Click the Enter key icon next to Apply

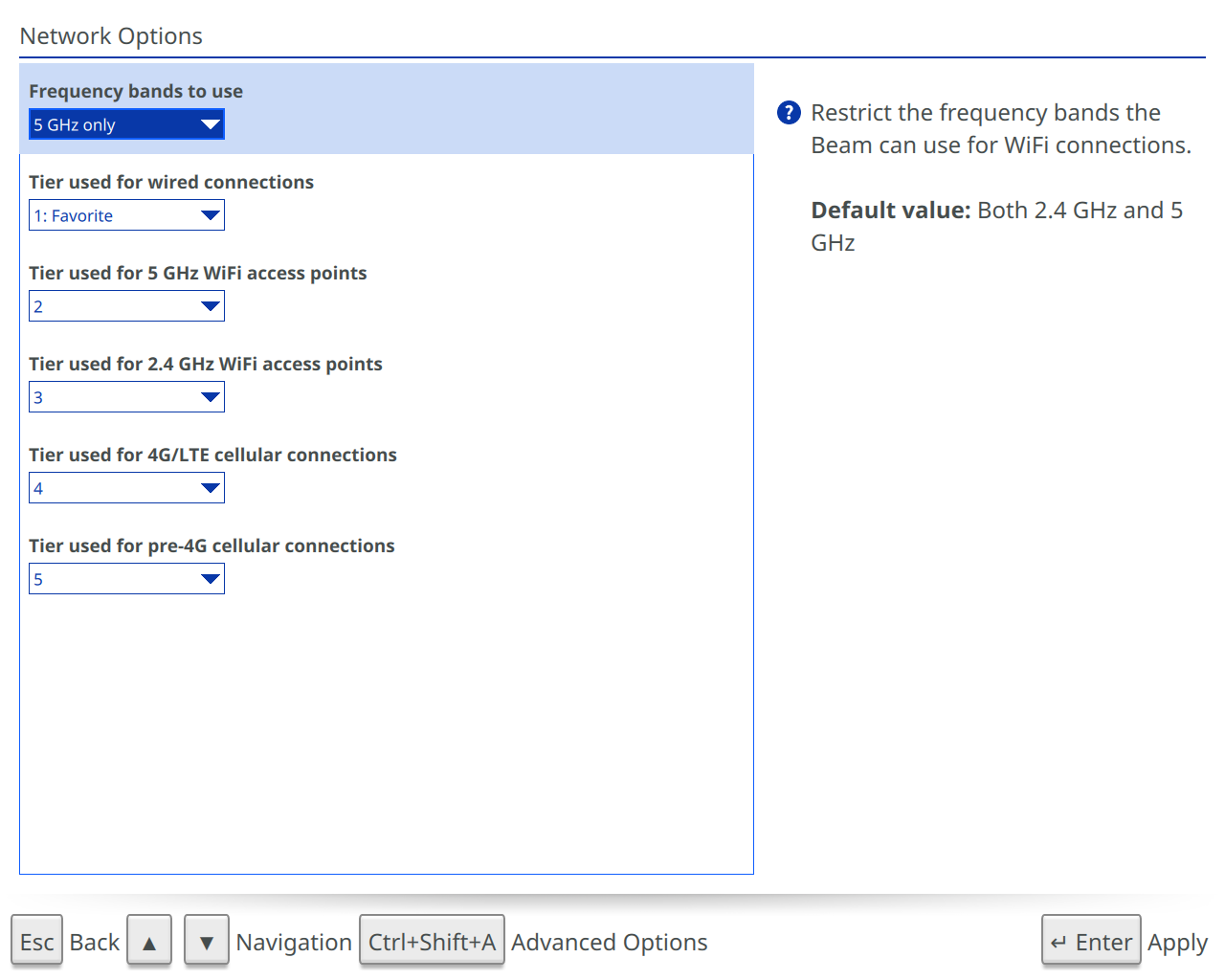point(1090,941)
